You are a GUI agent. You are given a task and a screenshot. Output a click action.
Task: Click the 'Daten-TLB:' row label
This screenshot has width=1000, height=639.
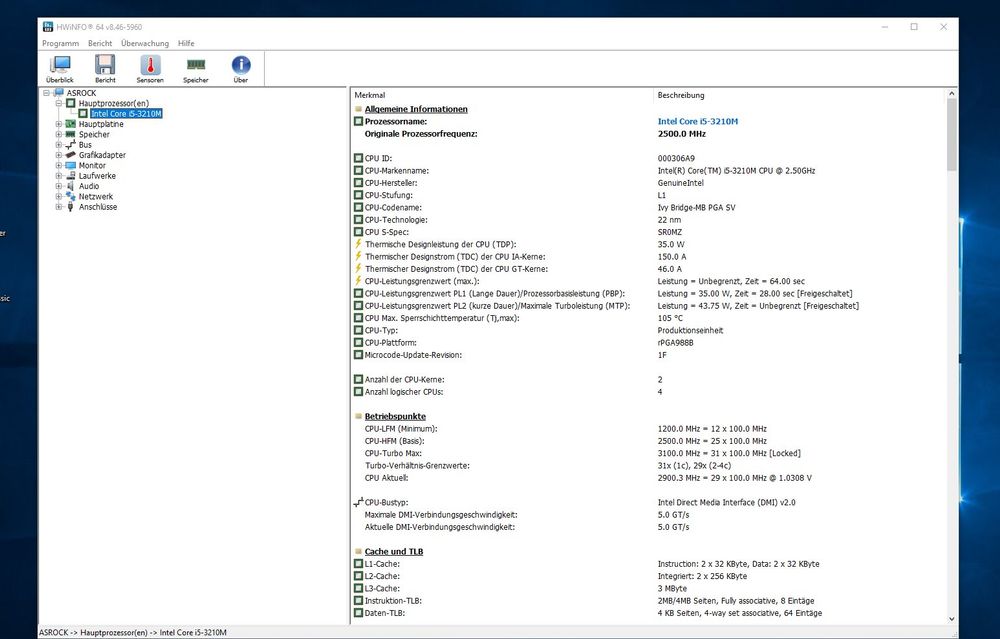click(385, 613)
